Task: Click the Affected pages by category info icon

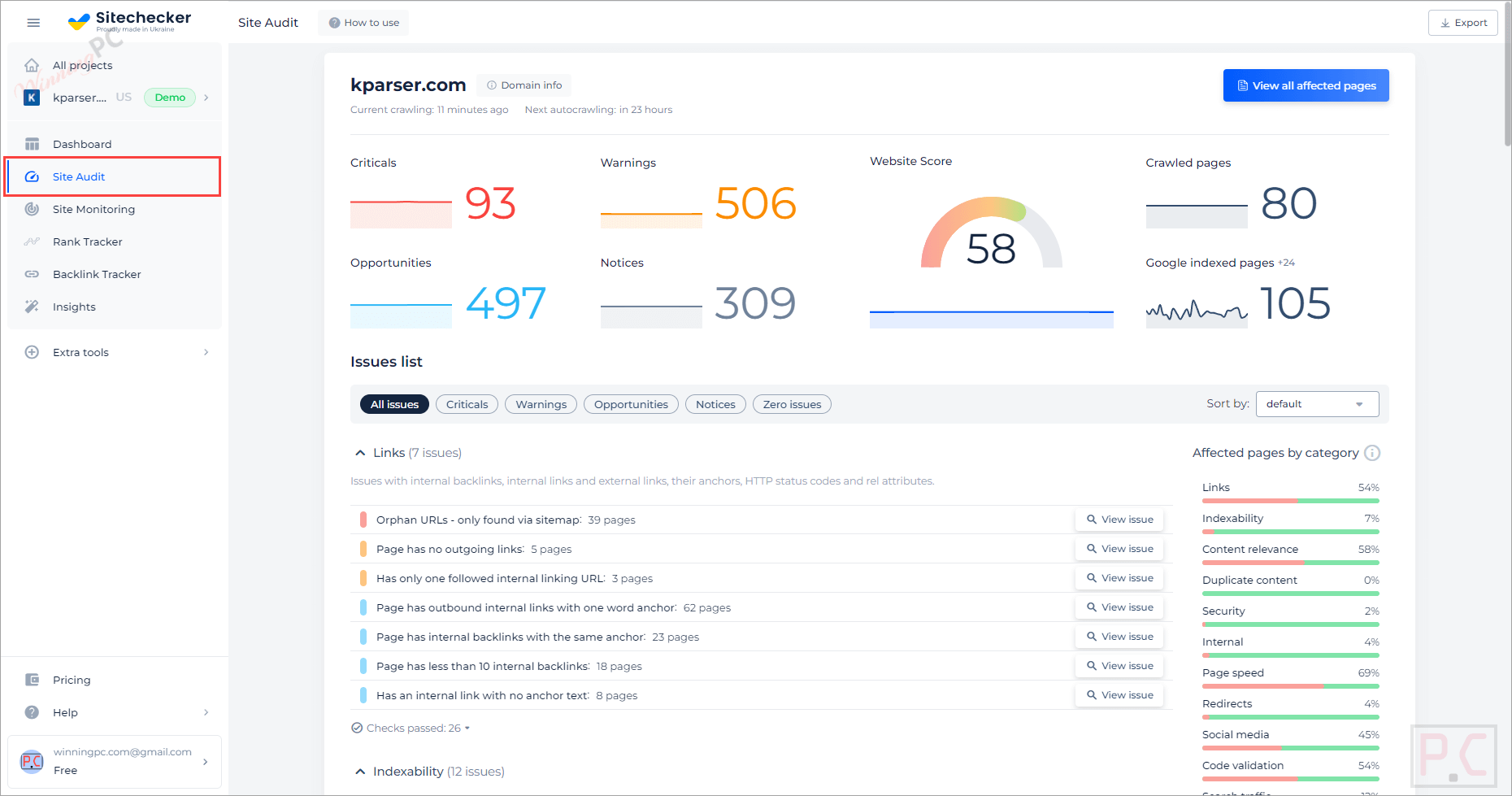Action: pyautogui.click(x=1372, y=453)
